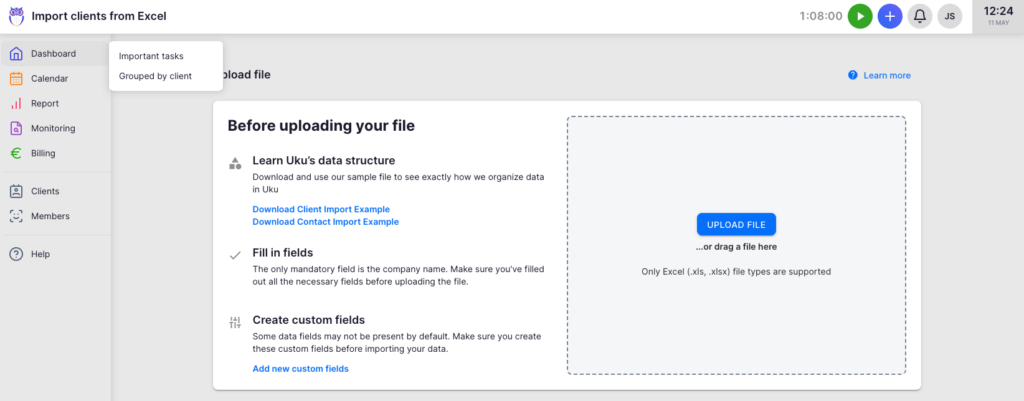Select Important tasks from the submenu

click(x=151, y=56)
